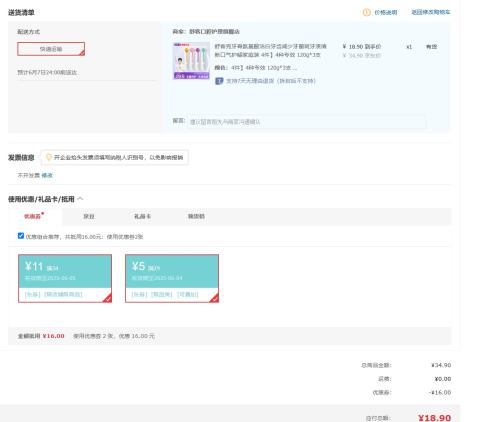Open the price description link

(386, 12)
